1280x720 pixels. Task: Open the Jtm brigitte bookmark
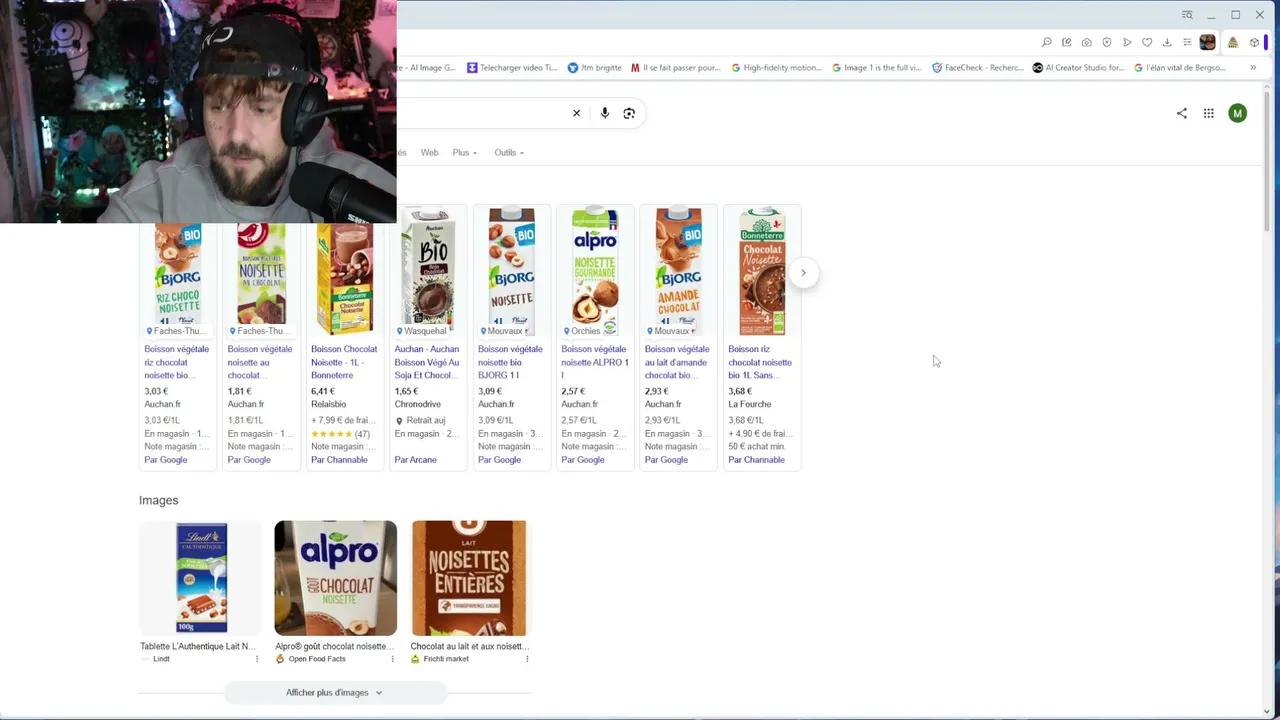pyautogui.click(x=594, y=68)
